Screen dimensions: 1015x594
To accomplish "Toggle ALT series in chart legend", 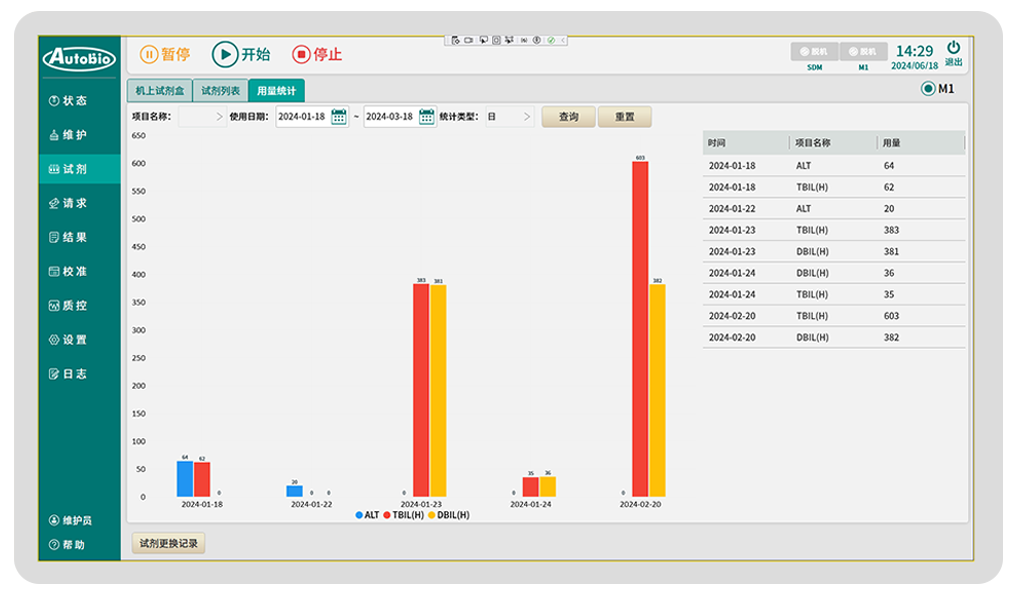I will click(366, 515).
